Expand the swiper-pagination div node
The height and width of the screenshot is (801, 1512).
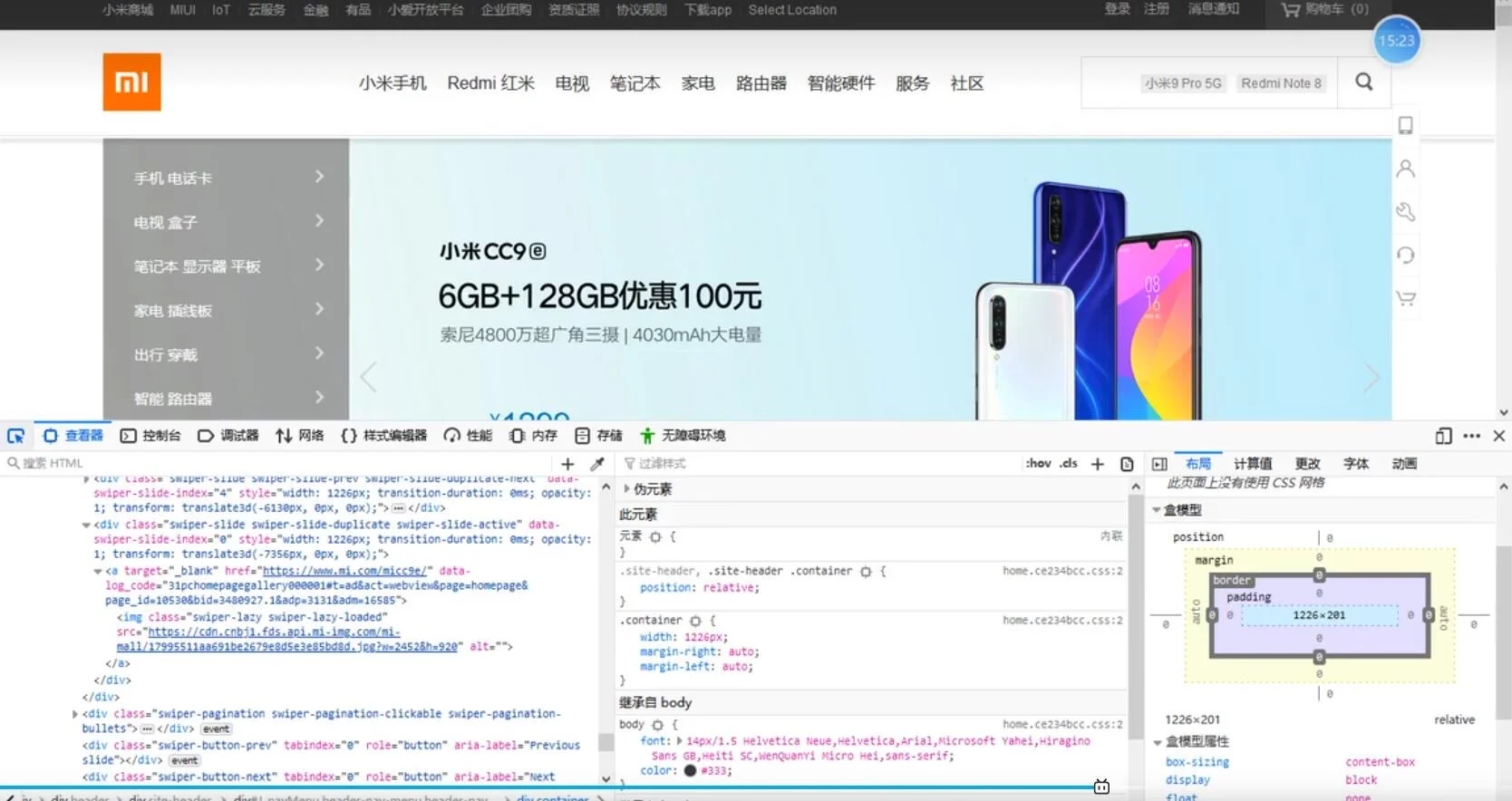pos(75,714)
